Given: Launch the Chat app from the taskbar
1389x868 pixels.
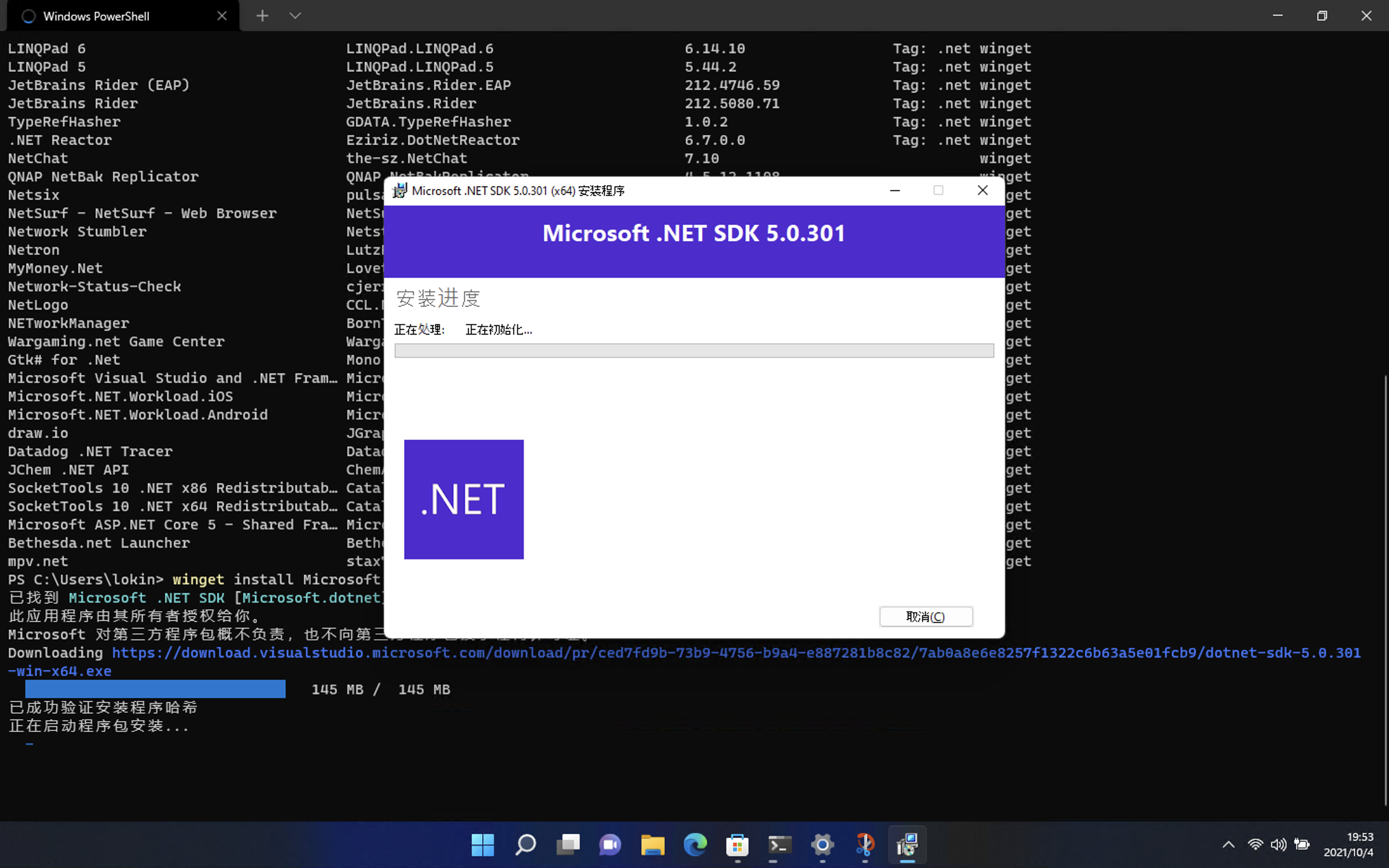Looking at the screenshot, I should click(610, 844).
